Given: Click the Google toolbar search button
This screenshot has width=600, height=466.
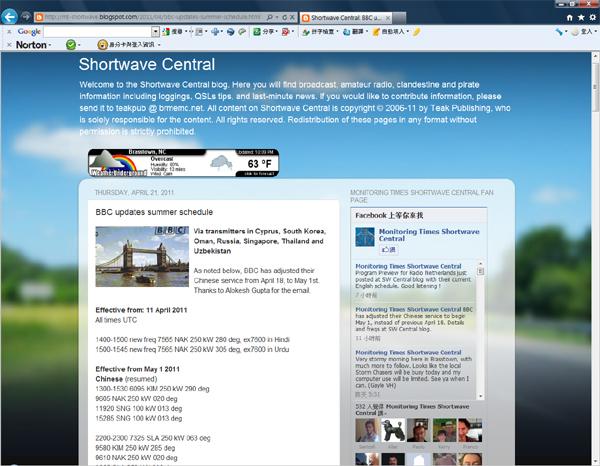Looking at the screenshot, I should point(172,32).
